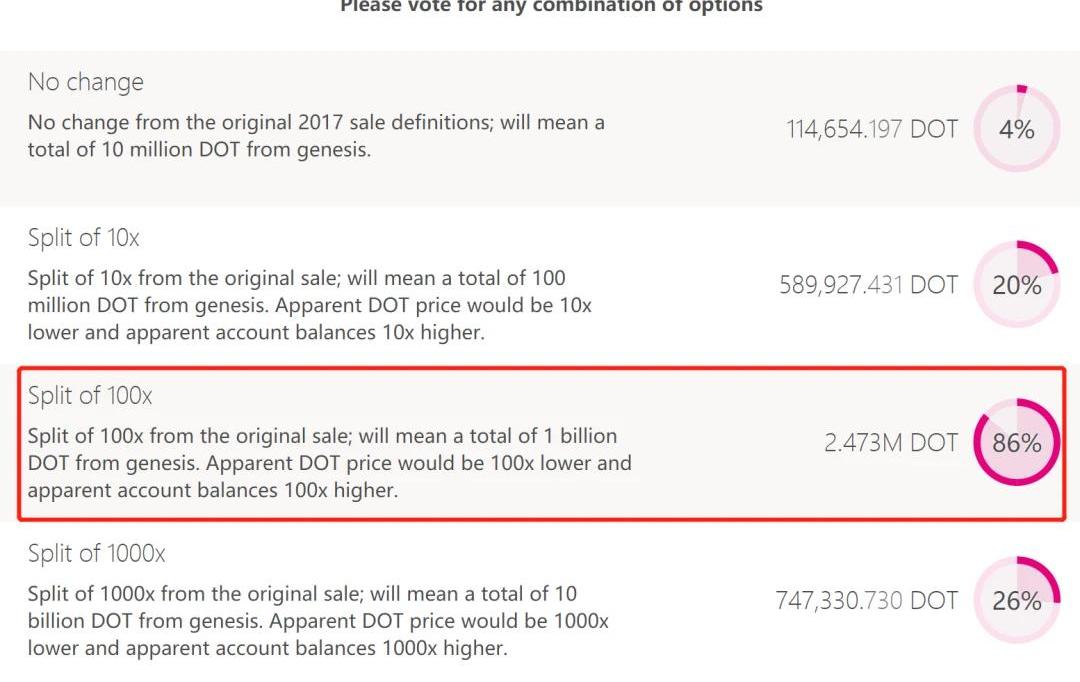Select the "No change" option title
The image size is (1080, 682).
pyautogui.click(x=86, y=82)
